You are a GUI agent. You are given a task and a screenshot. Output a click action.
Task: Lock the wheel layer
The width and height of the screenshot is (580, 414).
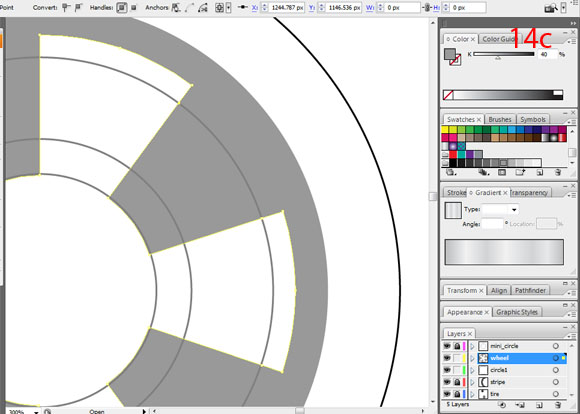click(457, 358)
